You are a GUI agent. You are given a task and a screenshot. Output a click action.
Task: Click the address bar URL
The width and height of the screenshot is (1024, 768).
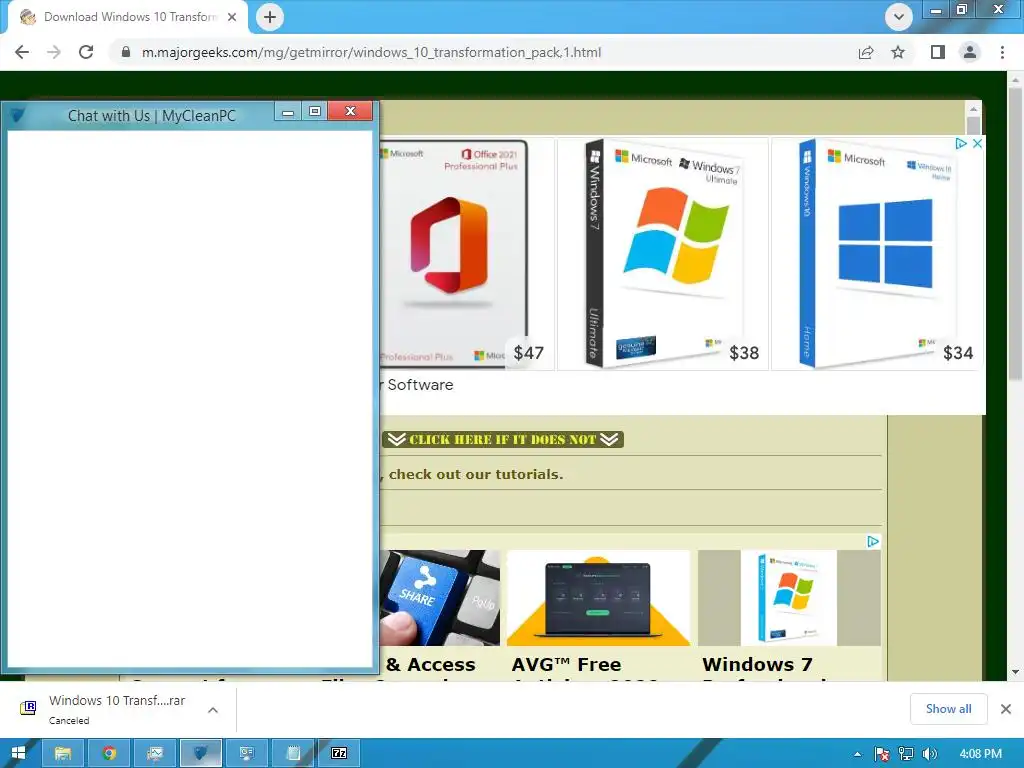click(372, 52)
